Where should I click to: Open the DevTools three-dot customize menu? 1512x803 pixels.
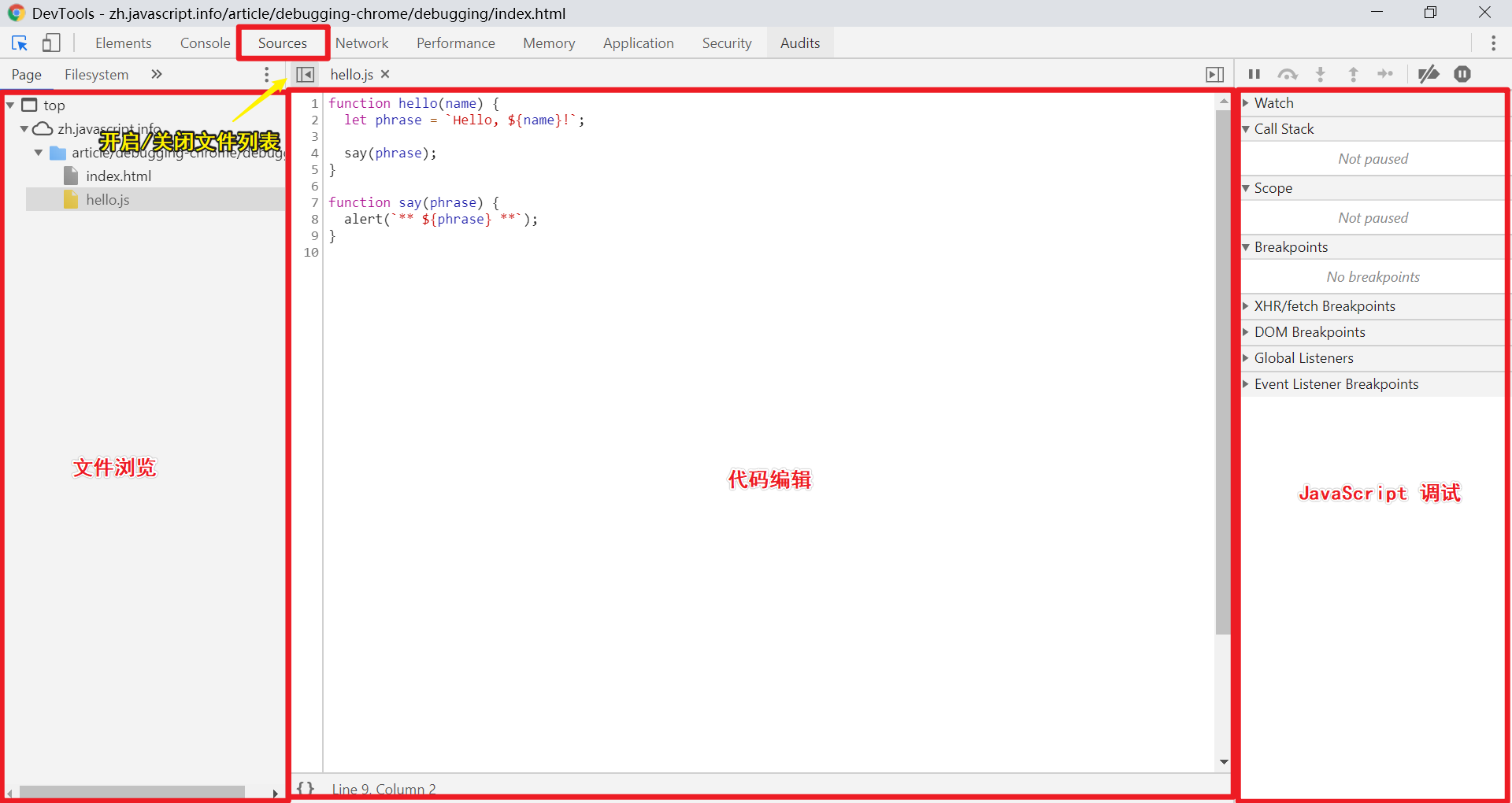tap(1493, 43)
